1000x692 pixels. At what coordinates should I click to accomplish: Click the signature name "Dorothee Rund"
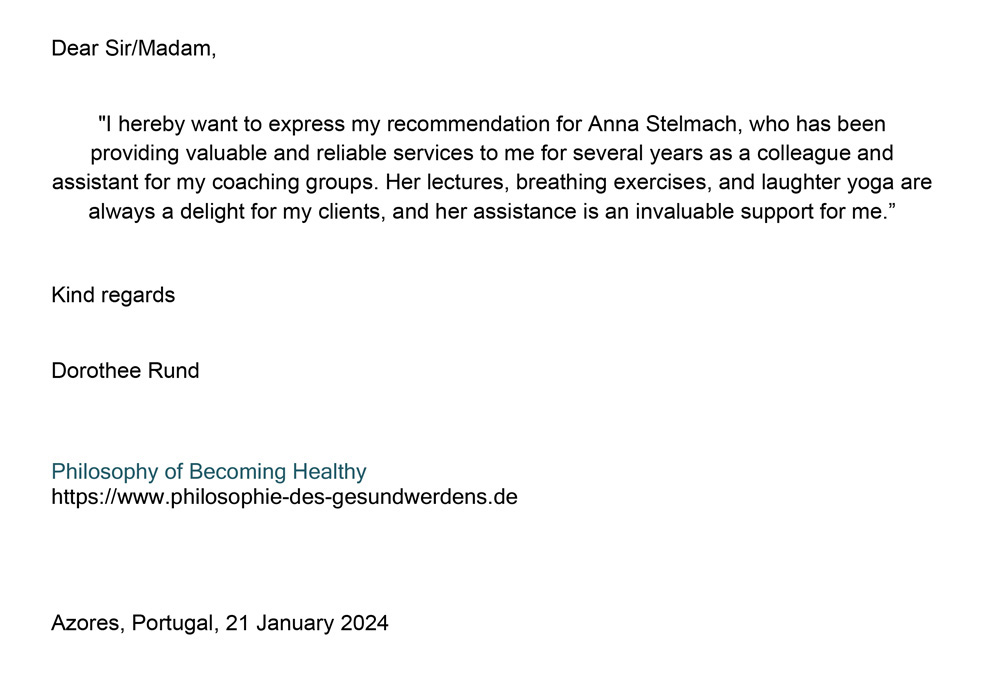coord(125,371)
